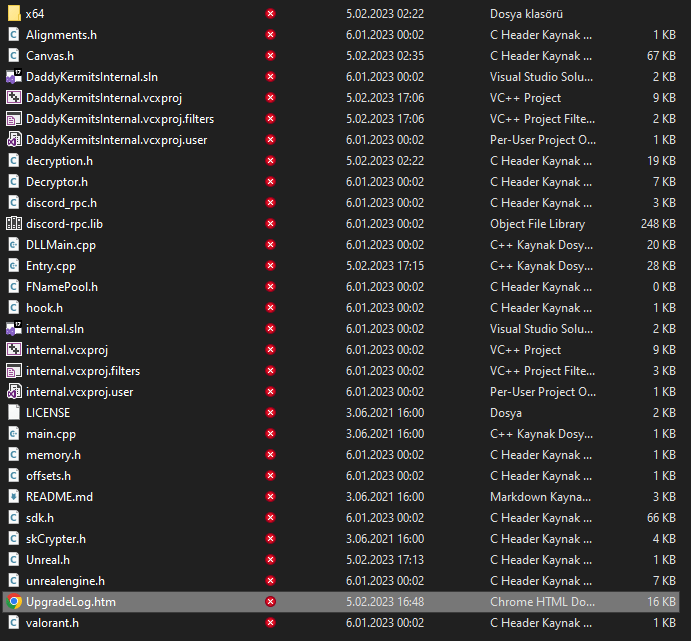Viewport: 691px width, 641px height.
Task: Click the red status icon for valorant.h
Action: point(271,623)
